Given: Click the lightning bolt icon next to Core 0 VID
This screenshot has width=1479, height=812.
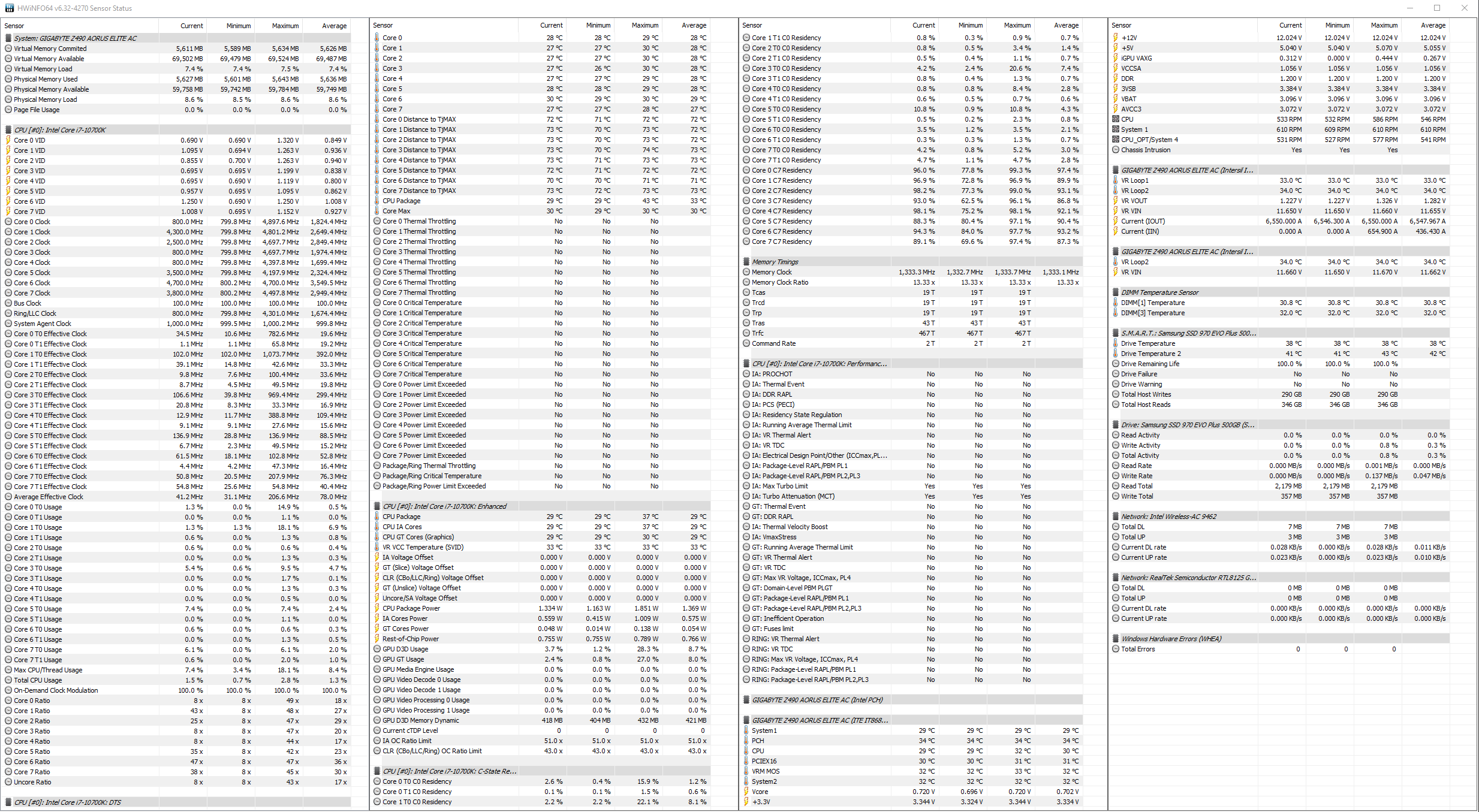Looking at the screenshot, I should 8,140.
